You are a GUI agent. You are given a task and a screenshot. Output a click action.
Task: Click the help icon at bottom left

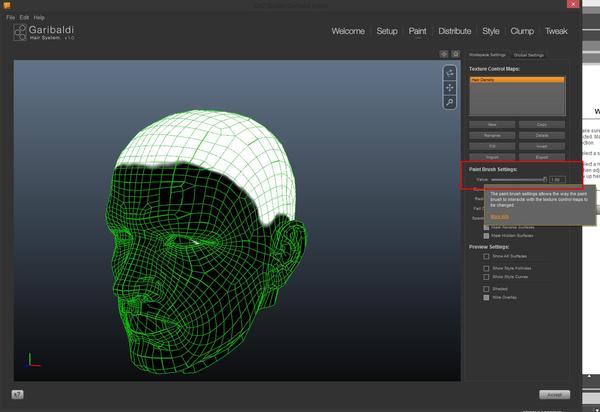click(19, 394)
